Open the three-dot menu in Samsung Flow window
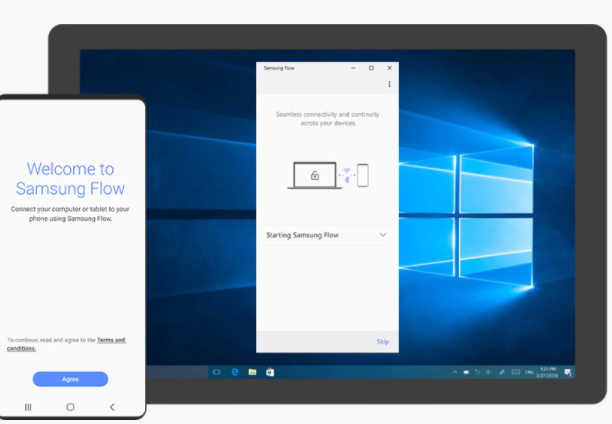612x424 pixels. pyautogui.click(x=389, y=84)
